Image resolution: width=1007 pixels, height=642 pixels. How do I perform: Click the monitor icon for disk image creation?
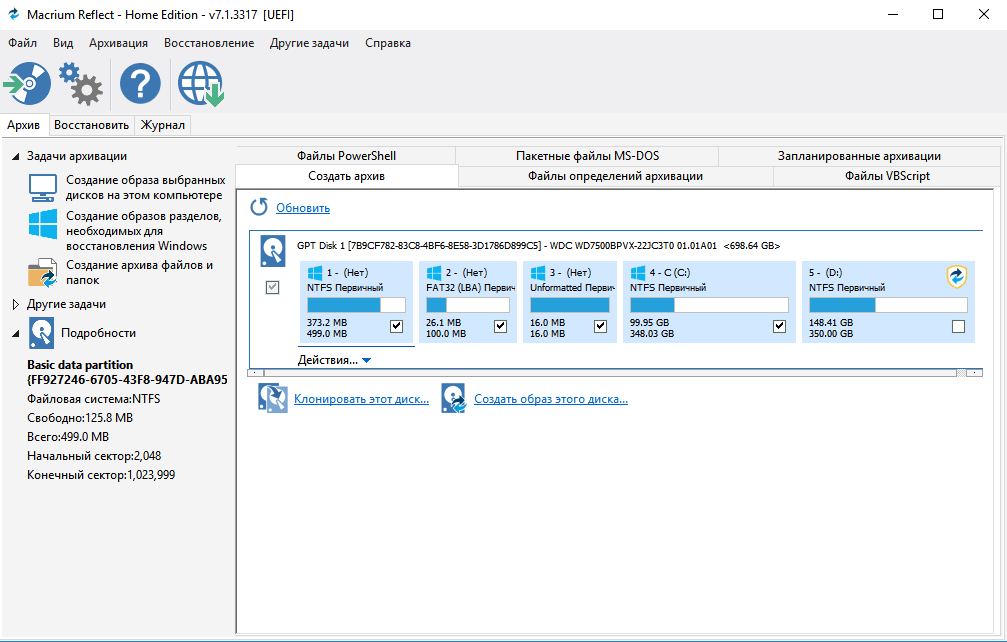43,187
